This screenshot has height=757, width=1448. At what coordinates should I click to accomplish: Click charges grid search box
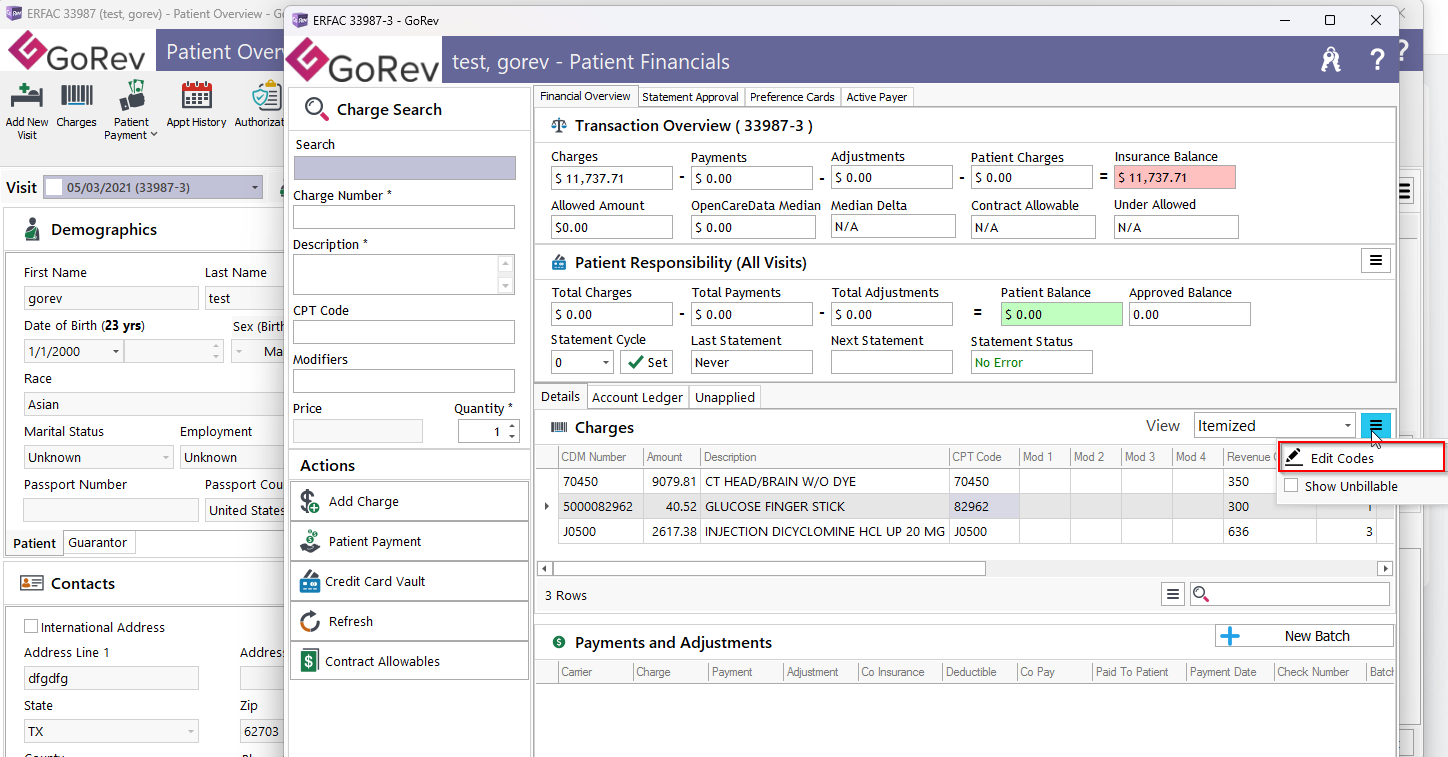[x=1289, y=594]
